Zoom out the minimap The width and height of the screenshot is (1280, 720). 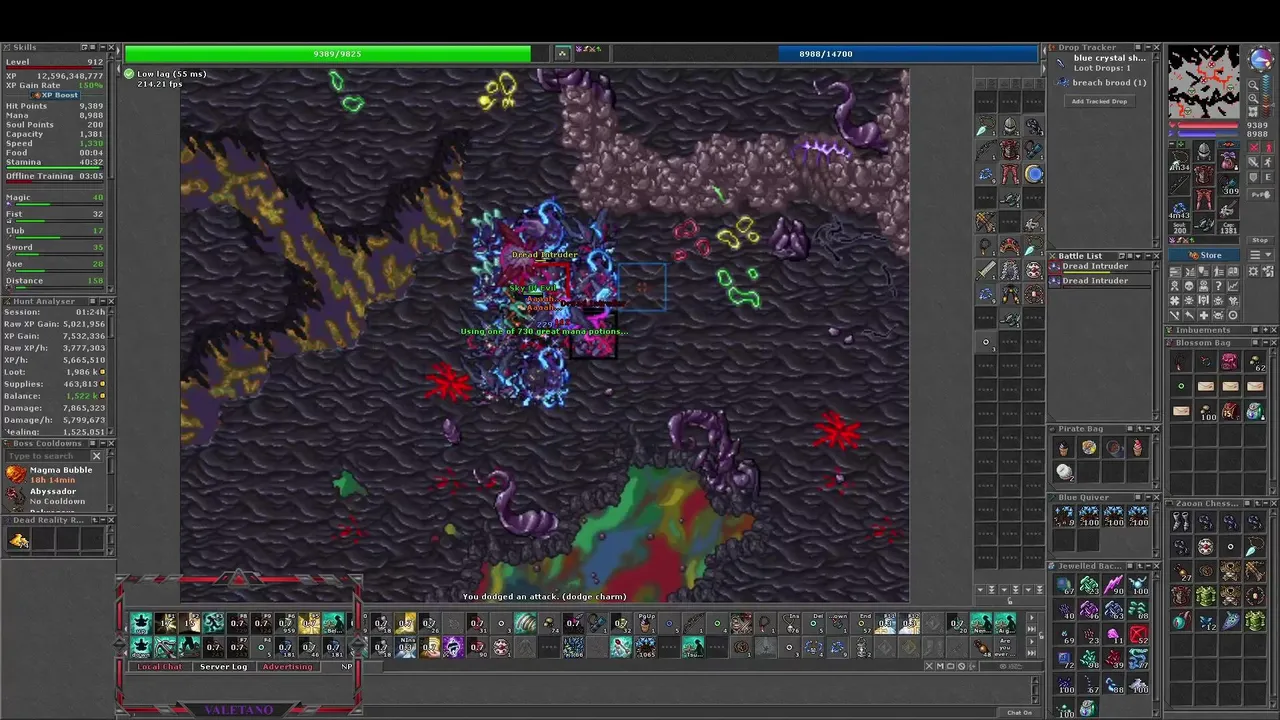coord(1253,84)
